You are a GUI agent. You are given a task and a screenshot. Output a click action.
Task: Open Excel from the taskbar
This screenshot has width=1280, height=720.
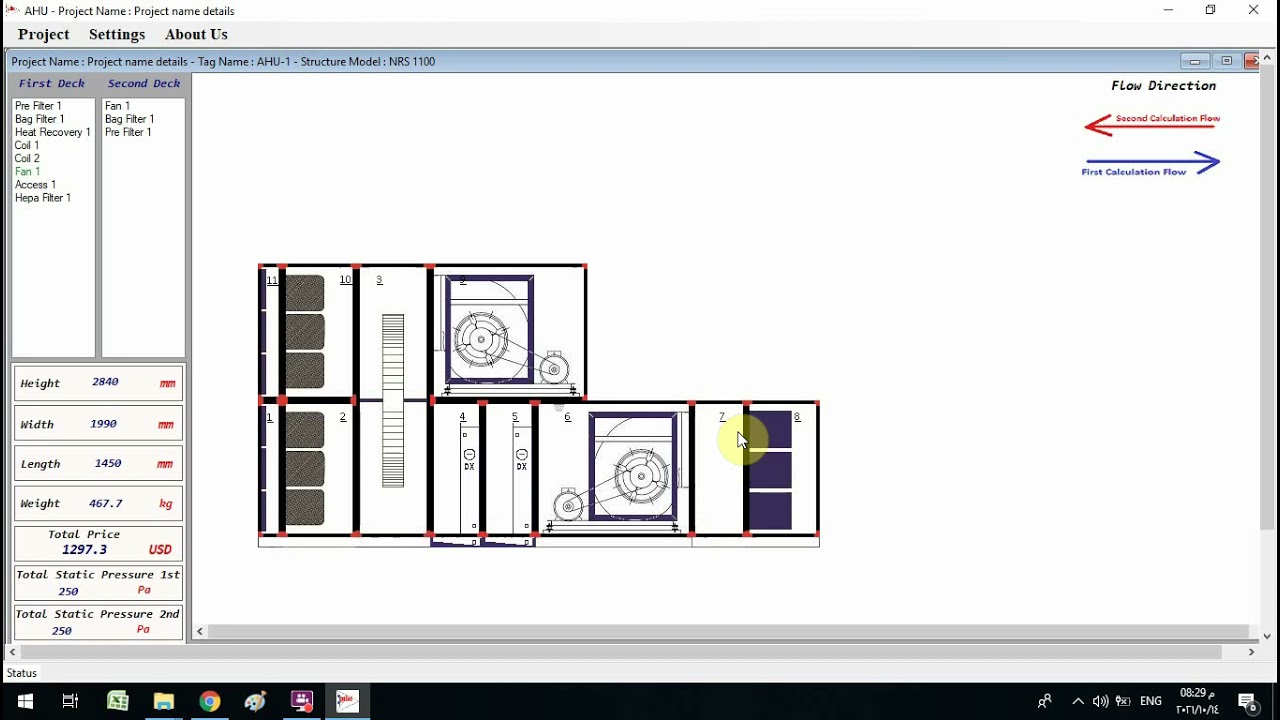[117, 701]
